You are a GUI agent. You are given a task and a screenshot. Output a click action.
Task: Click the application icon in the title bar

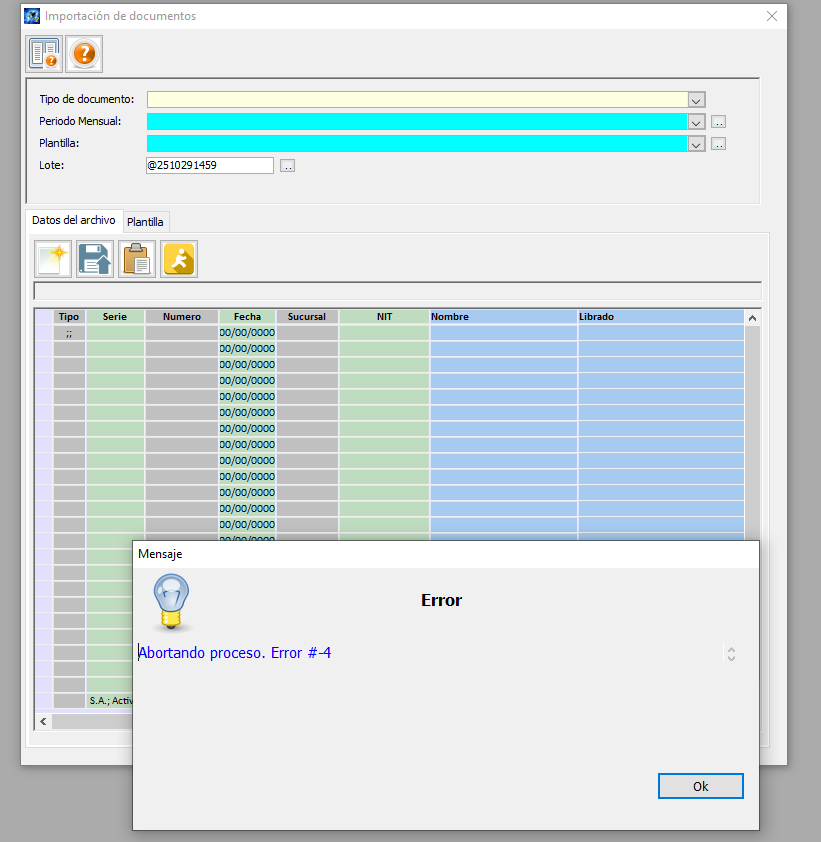click(x=32, y=16)
